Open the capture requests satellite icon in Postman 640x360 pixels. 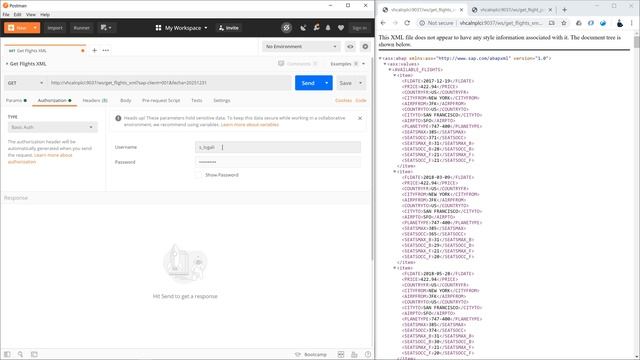303,28
